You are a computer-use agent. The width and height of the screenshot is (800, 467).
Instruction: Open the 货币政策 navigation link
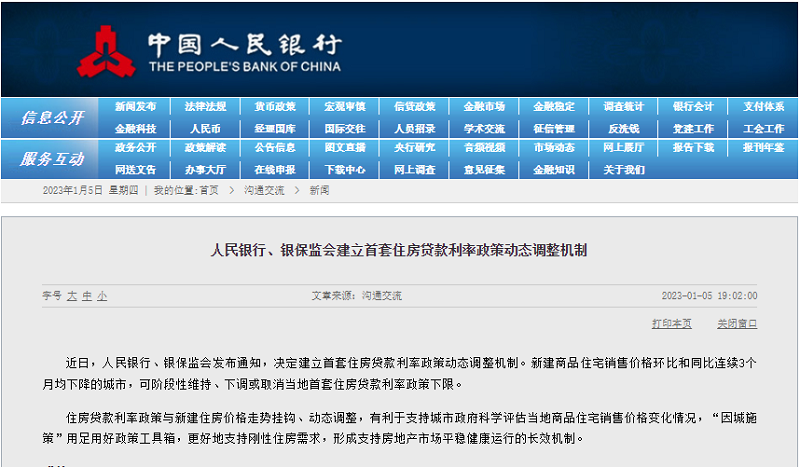tap(274, 107)
